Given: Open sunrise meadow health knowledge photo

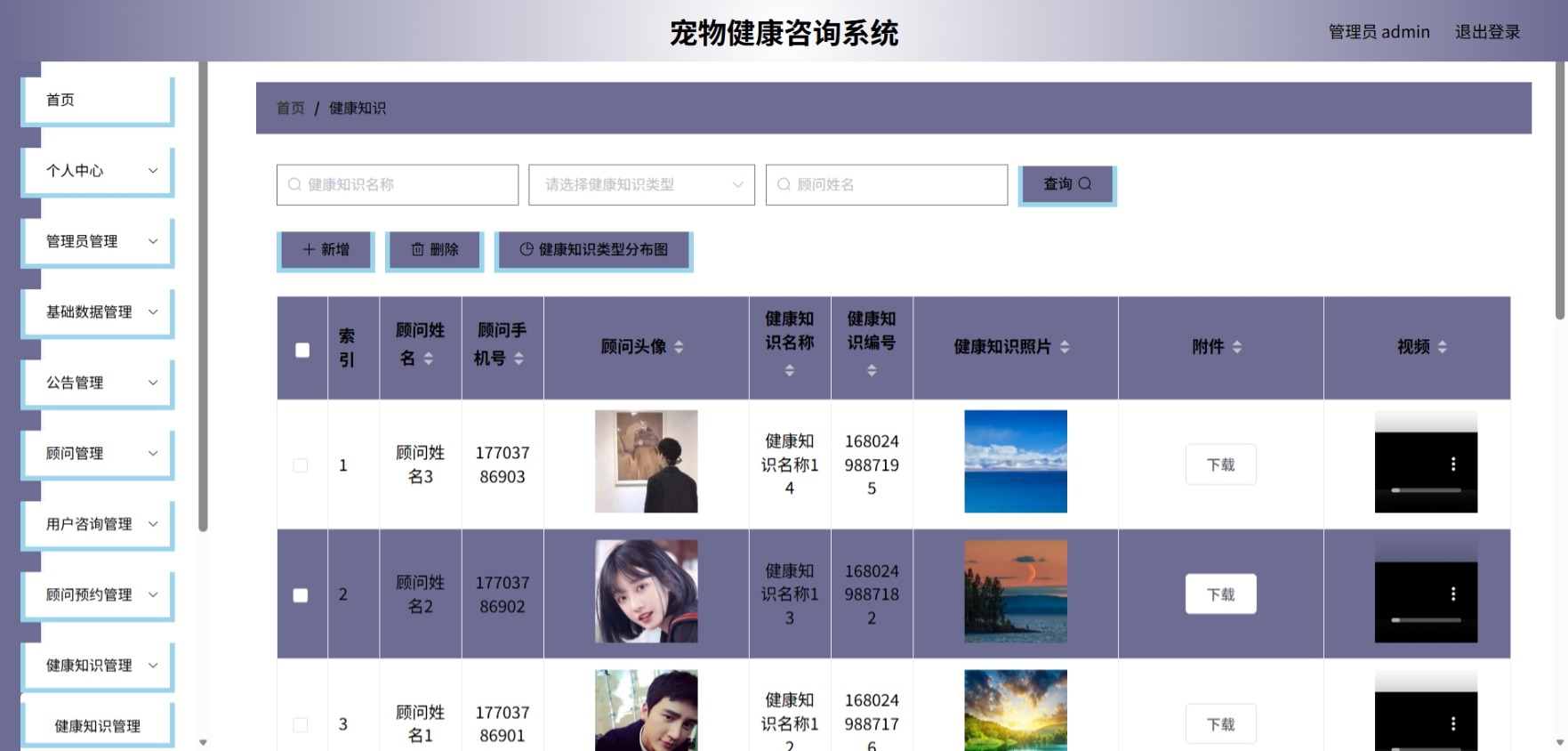Looking at the screenshot, I should (1016, 710).
